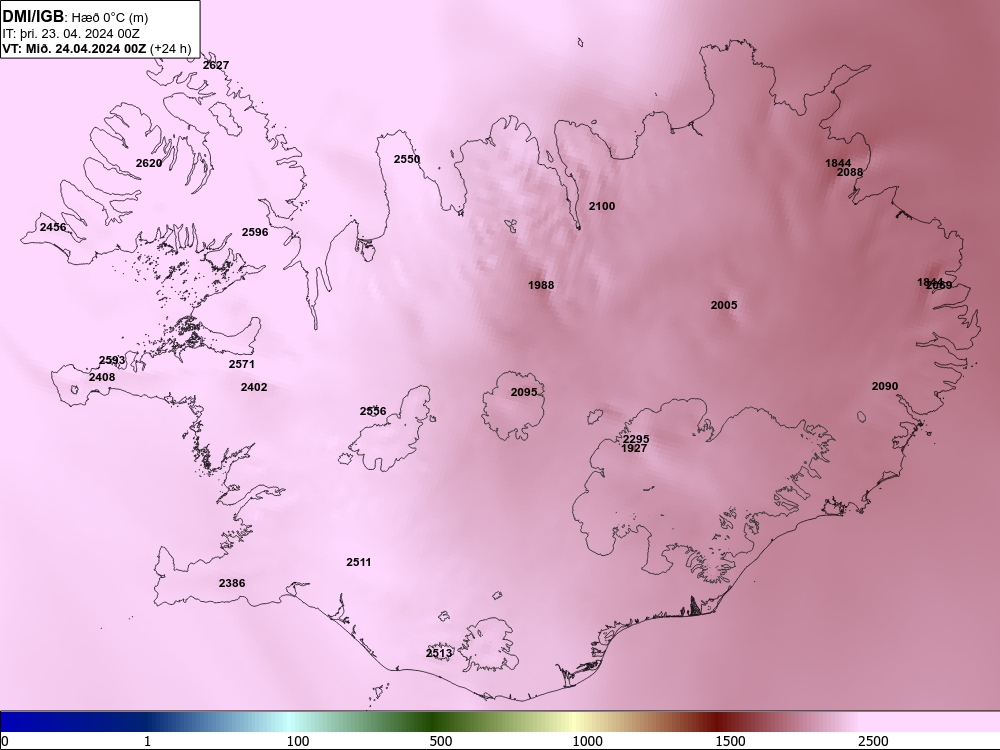Click the 2511 value in the southwest
This screenshot has width=1000, height=750.
click(x=359, y=562)
